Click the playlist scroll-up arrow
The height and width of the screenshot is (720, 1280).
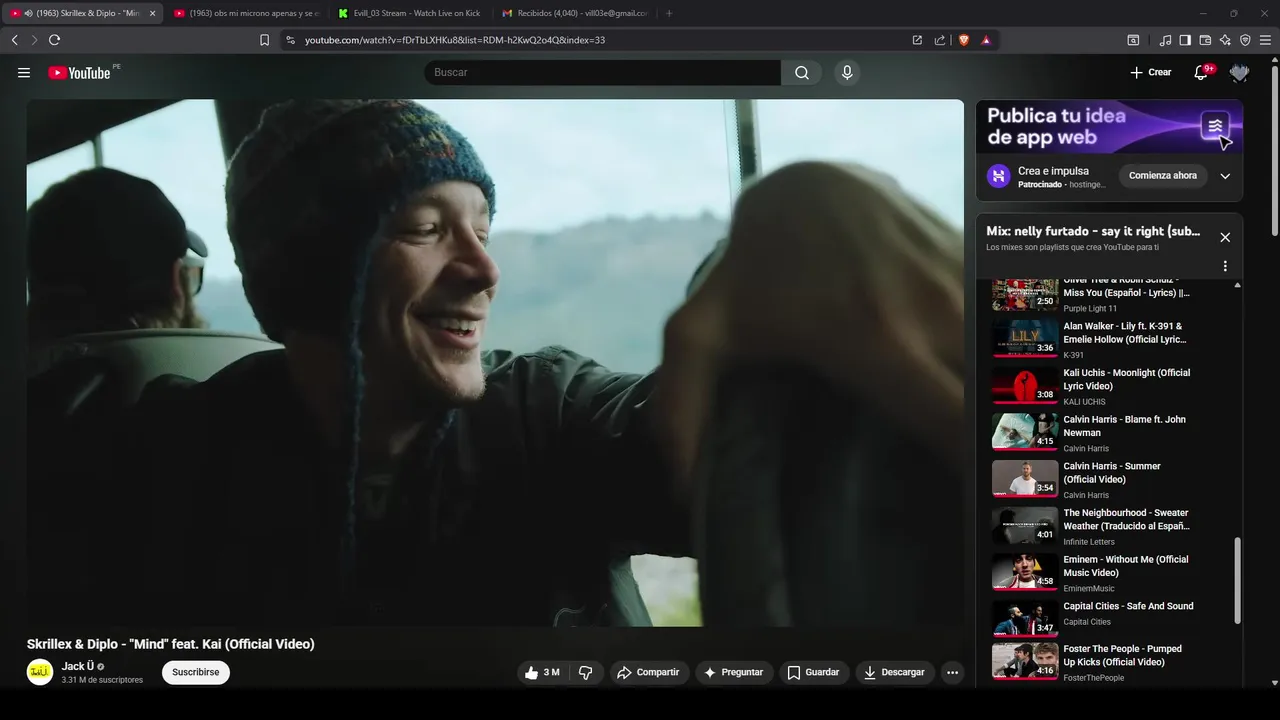pos(1238,286)
